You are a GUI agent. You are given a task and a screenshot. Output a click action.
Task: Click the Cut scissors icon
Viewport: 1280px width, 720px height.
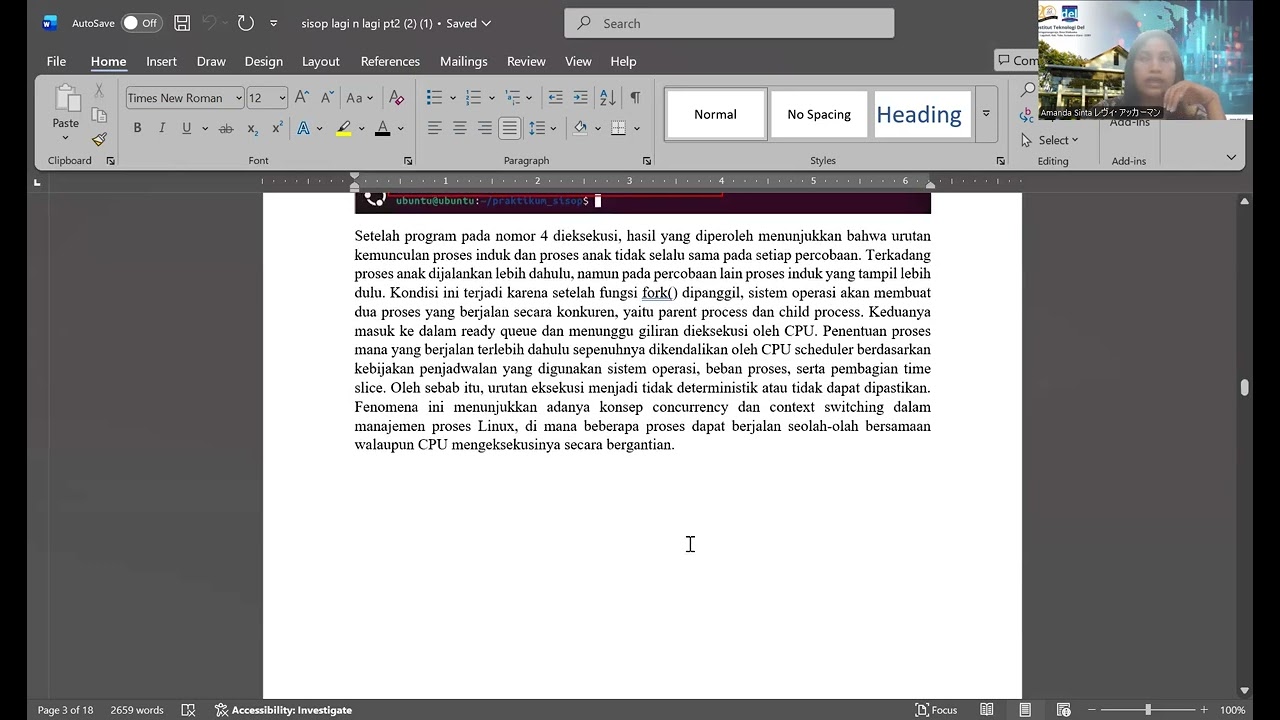(x=99, y=91)
